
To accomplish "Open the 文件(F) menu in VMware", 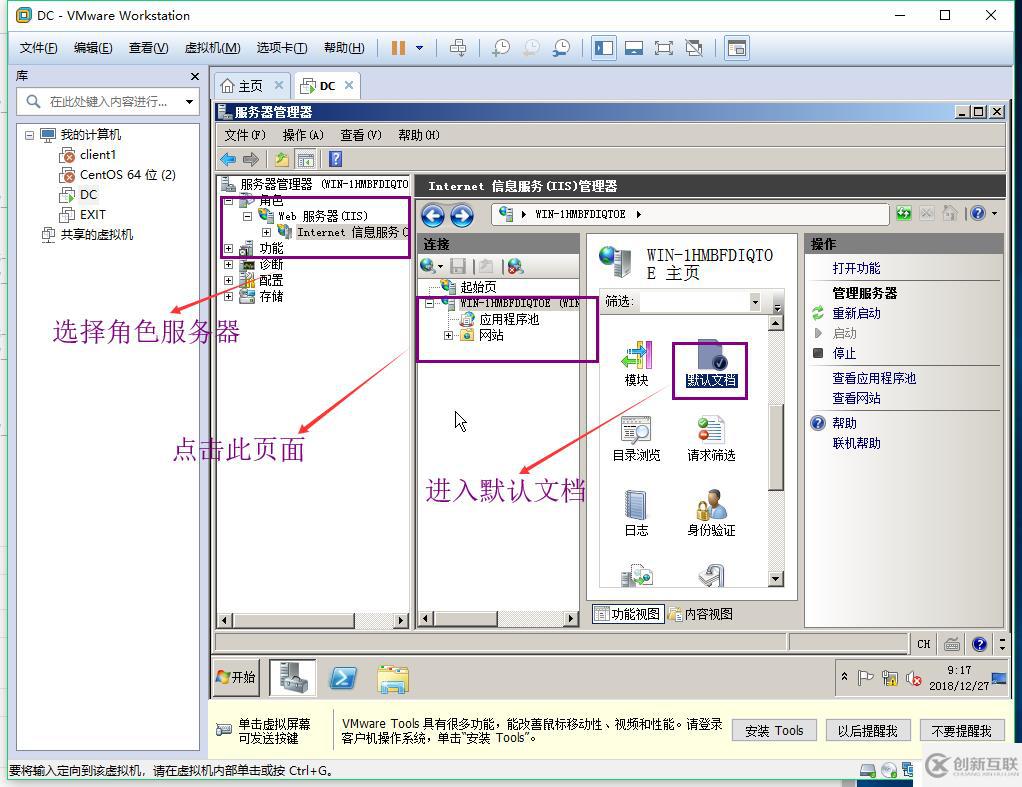I will coord(38,48).
